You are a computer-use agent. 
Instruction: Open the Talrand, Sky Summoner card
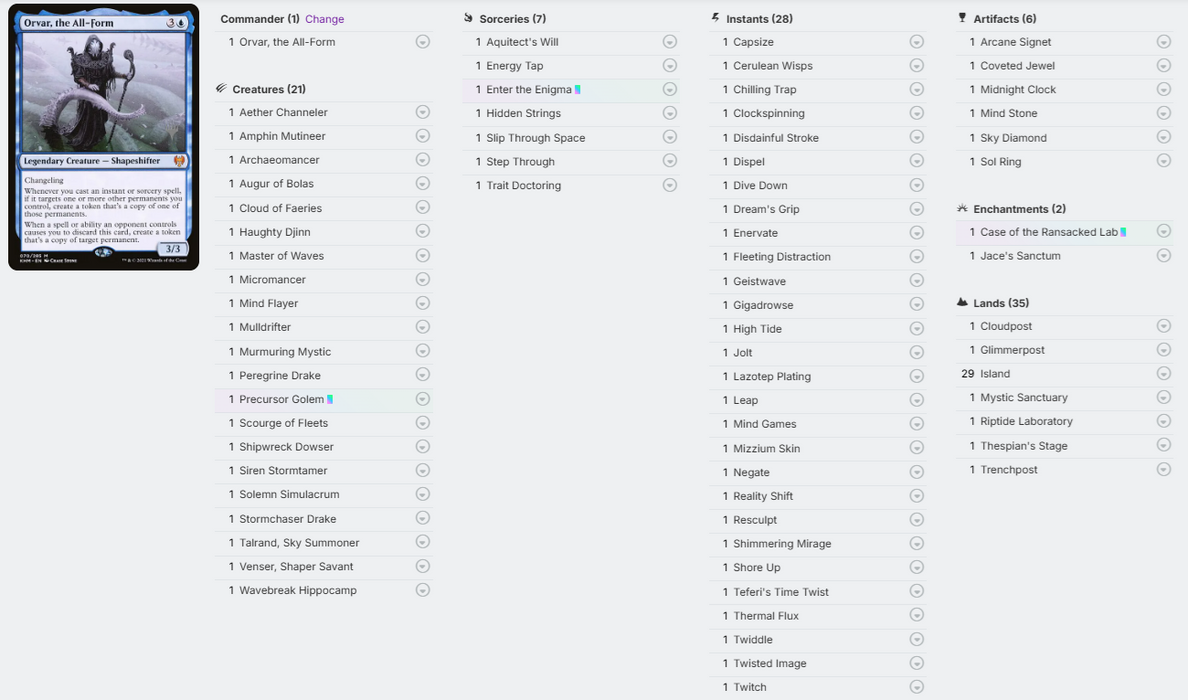(299, 543)
